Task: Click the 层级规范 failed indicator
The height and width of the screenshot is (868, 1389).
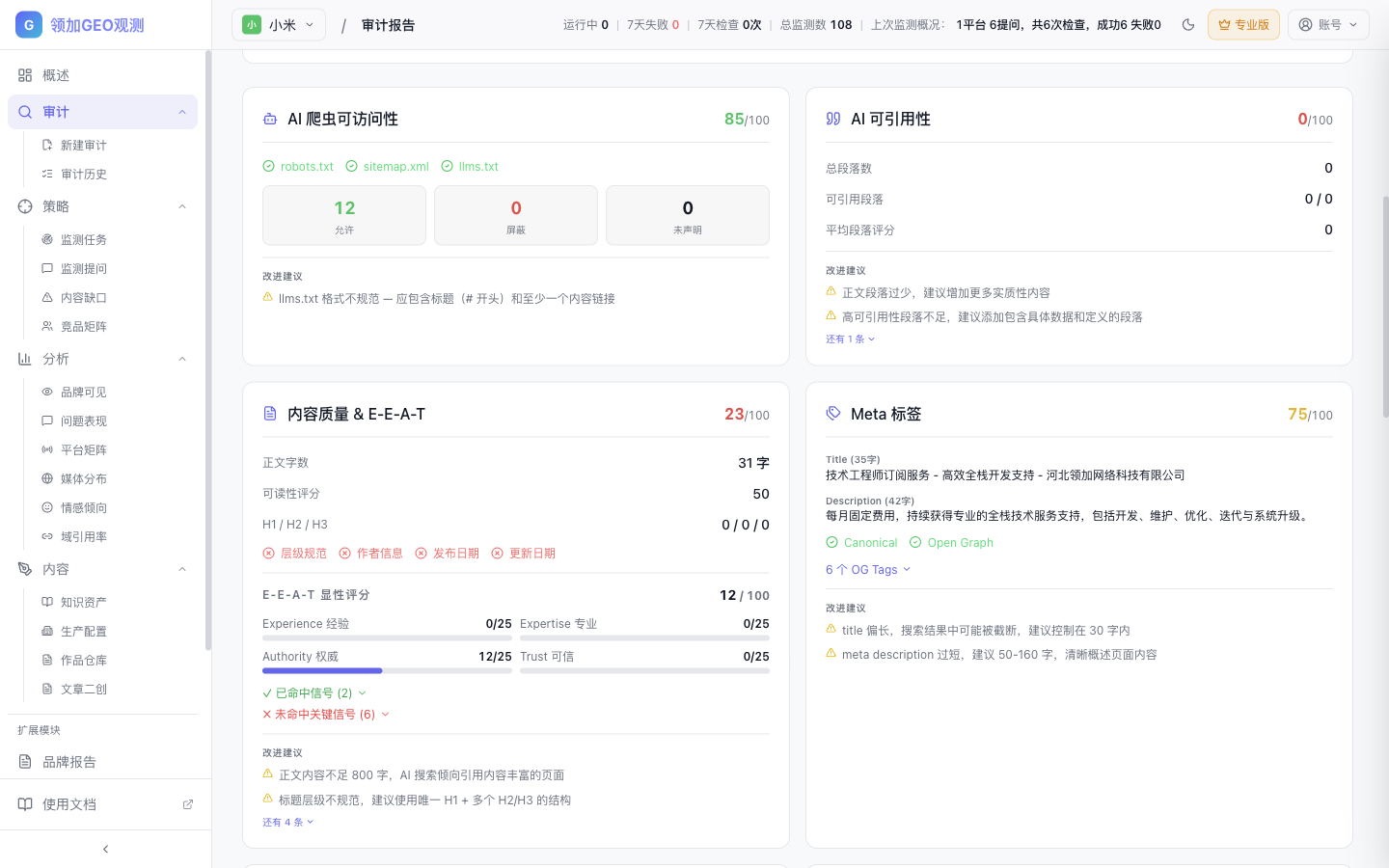Action: pyautogui.click(x=295, y=553)
